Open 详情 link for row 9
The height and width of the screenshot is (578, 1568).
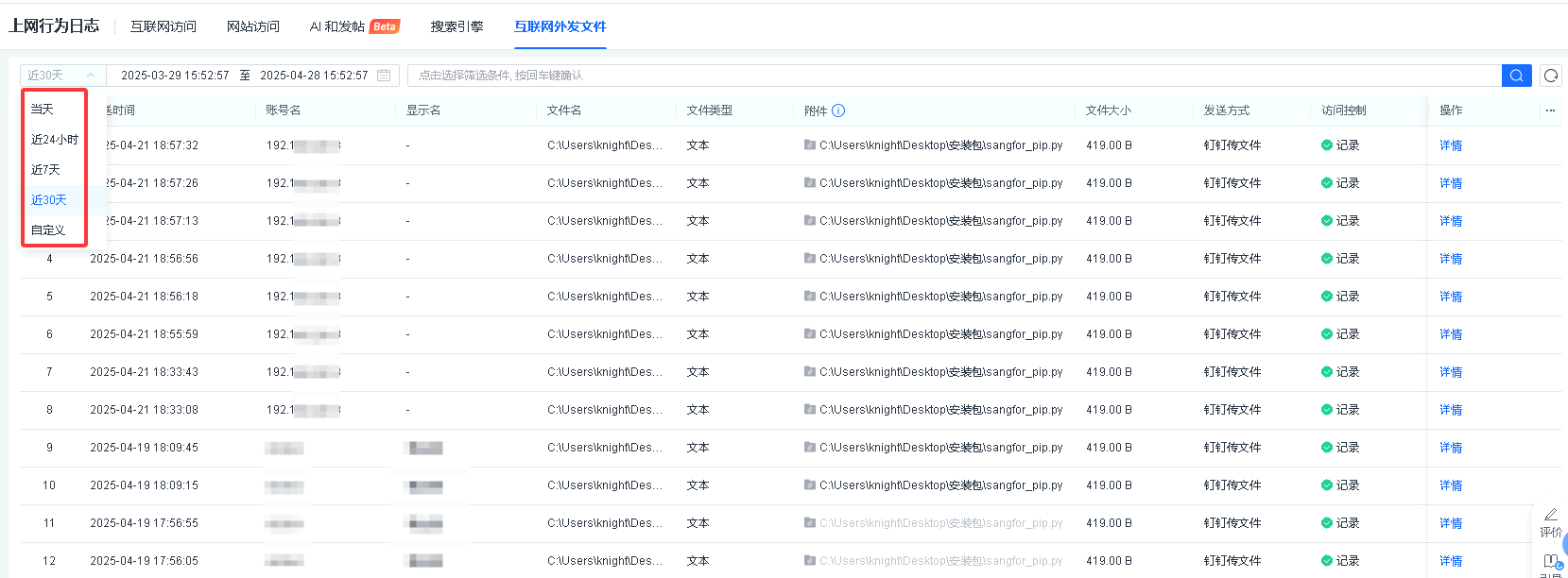click(1450, 448)
